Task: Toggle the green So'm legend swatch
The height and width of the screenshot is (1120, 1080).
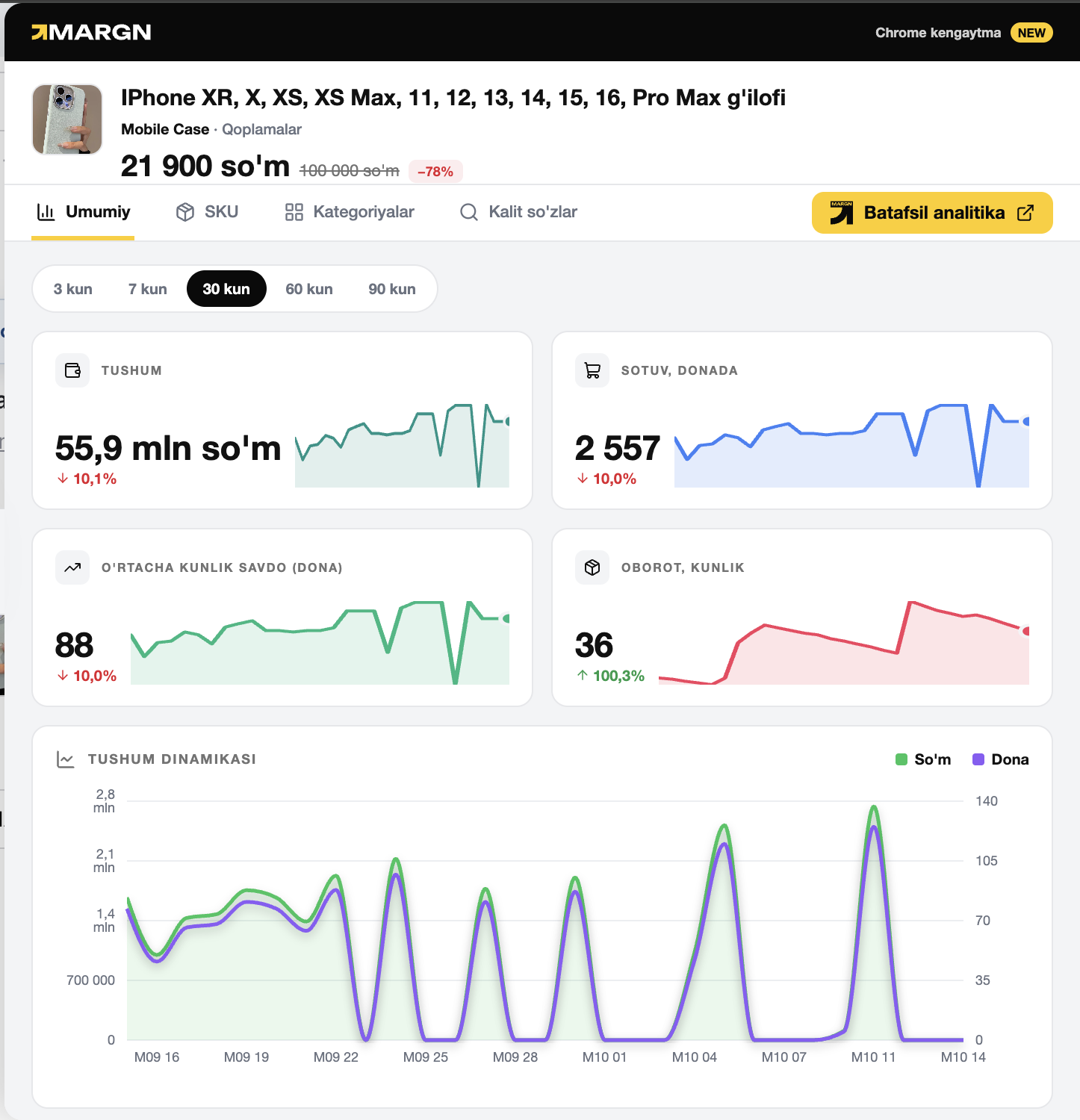Action: pyautogui.click(x=901, y=759)
